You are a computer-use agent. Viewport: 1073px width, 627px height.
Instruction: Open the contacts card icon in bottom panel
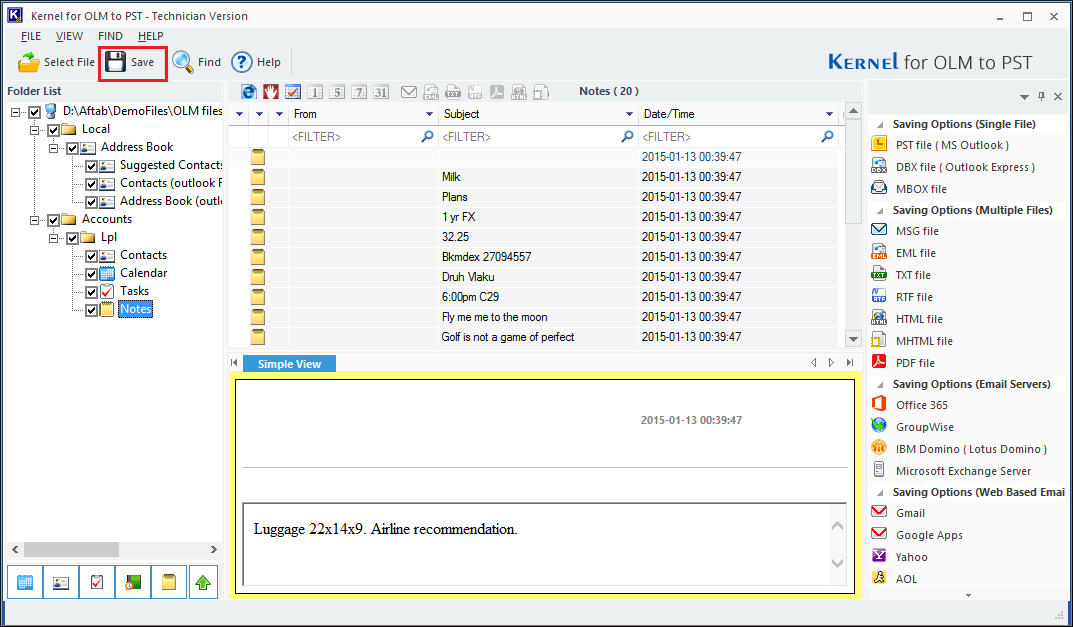61,583
